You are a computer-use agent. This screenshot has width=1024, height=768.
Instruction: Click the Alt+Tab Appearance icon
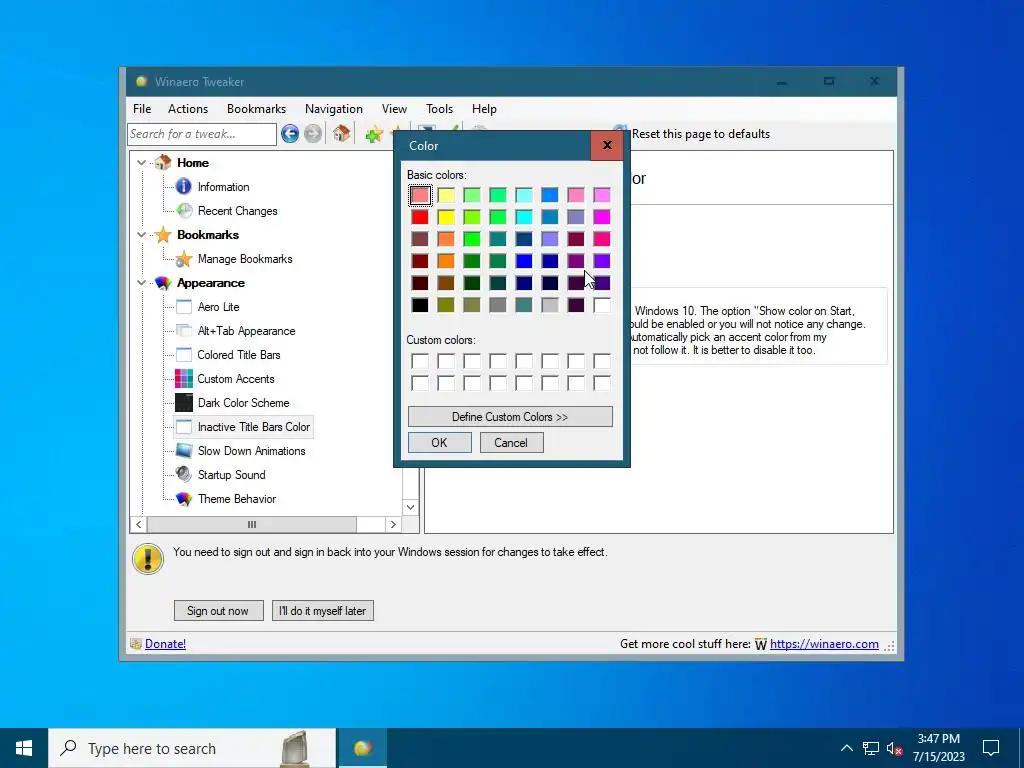point(184,330)
